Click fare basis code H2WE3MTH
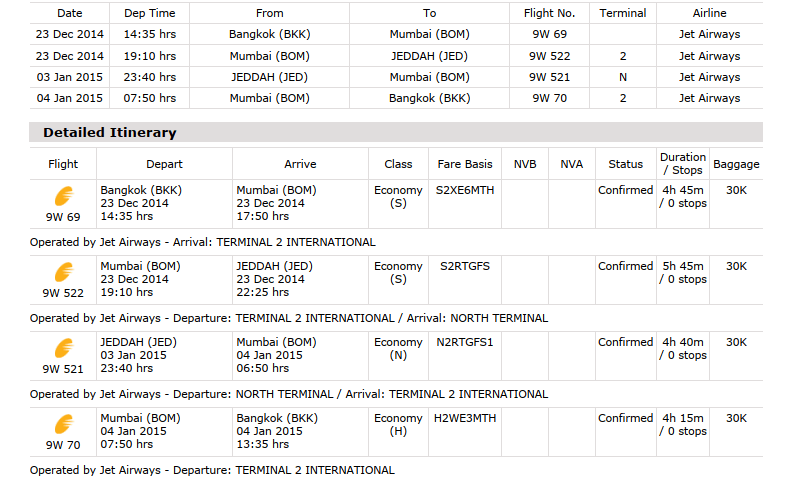Screen dimensions: 790x483 pos(465,418)
